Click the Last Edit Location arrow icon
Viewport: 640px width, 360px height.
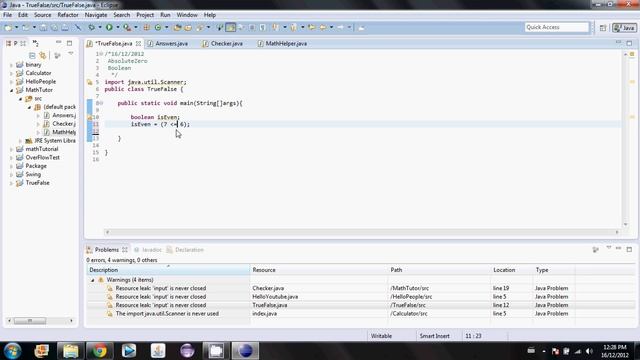point(312,27)
